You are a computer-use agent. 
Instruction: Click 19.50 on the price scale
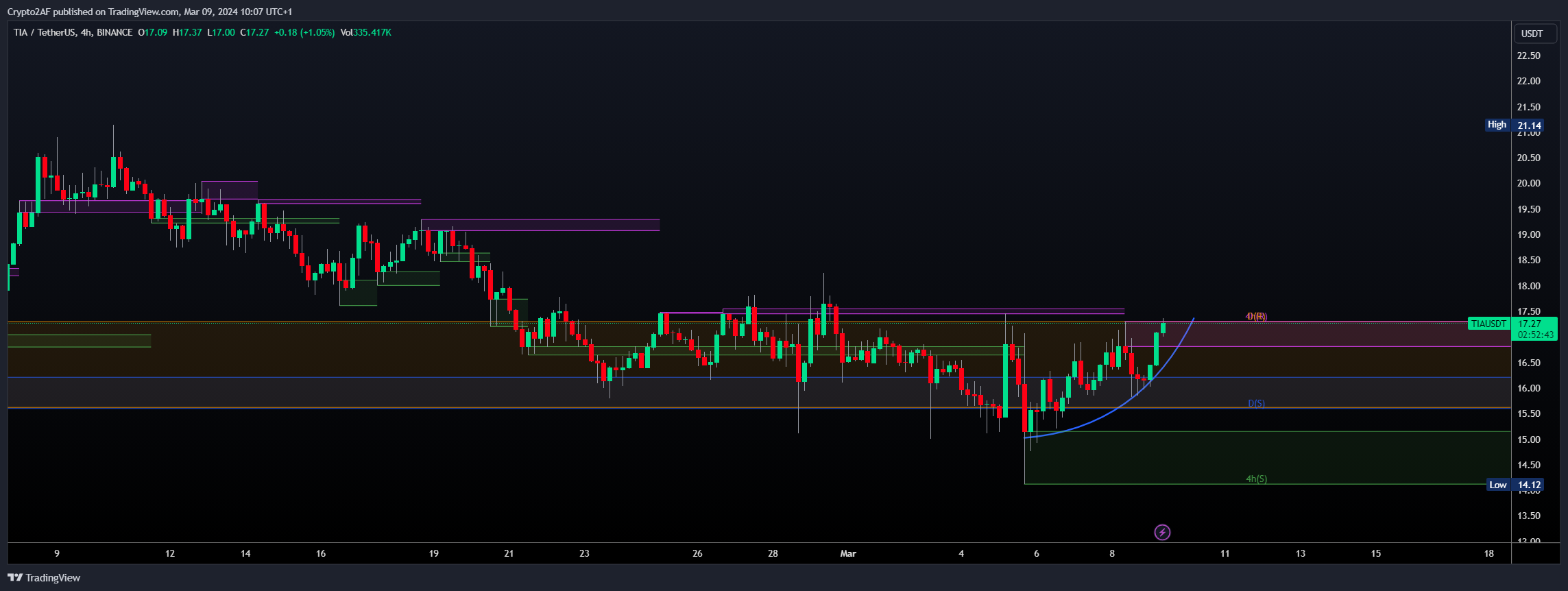1528,209
